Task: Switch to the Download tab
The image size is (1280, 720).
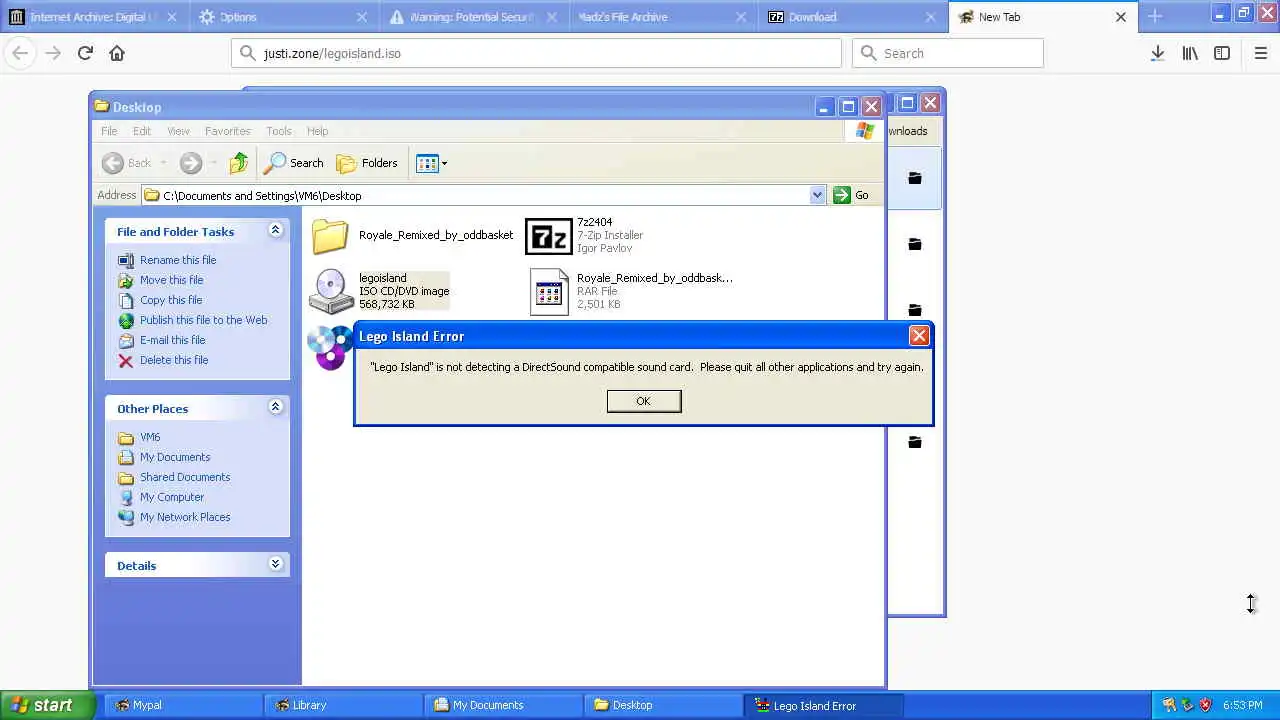Action: (853, 17)
